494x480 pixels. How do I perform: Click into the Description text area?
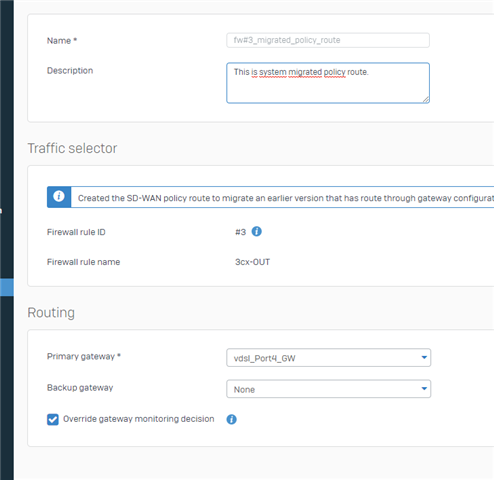click(328, 83)
